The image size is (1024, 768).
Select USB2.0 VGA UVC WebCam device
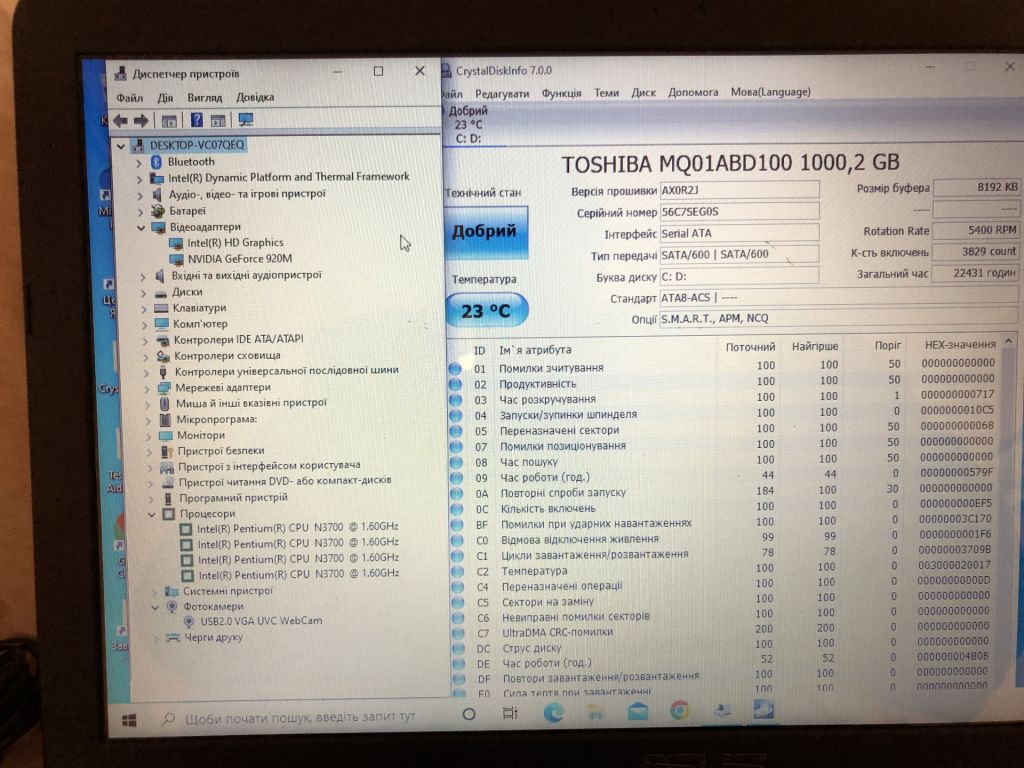pos(261,621)
